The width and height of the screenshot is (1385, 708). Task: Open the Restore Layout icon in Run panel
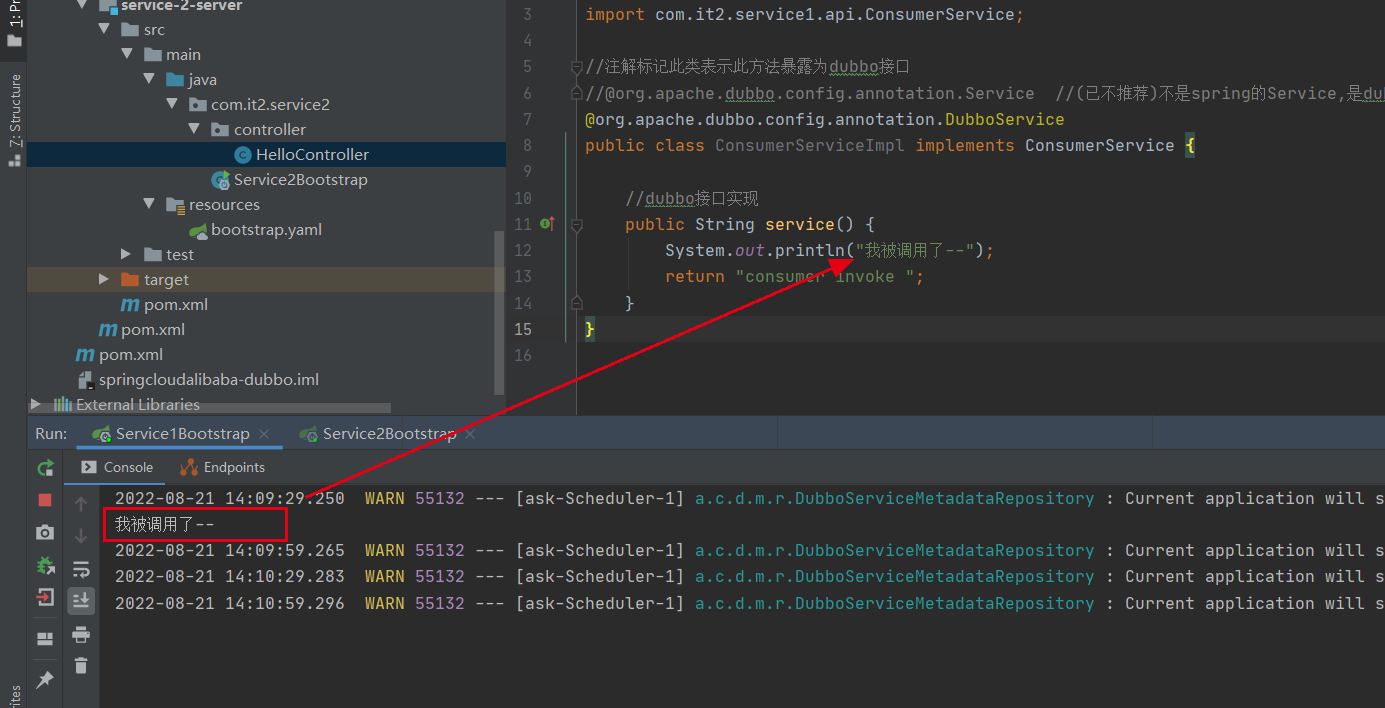45,639
